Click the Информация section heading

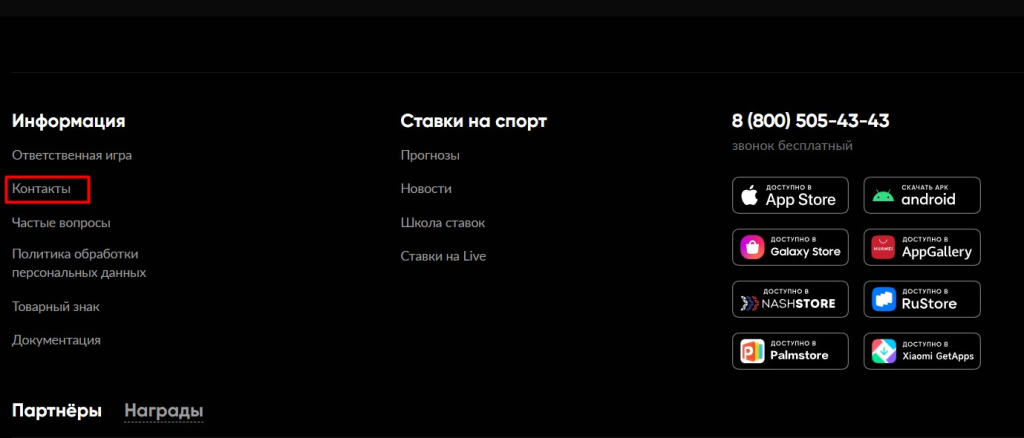[69, 121]
